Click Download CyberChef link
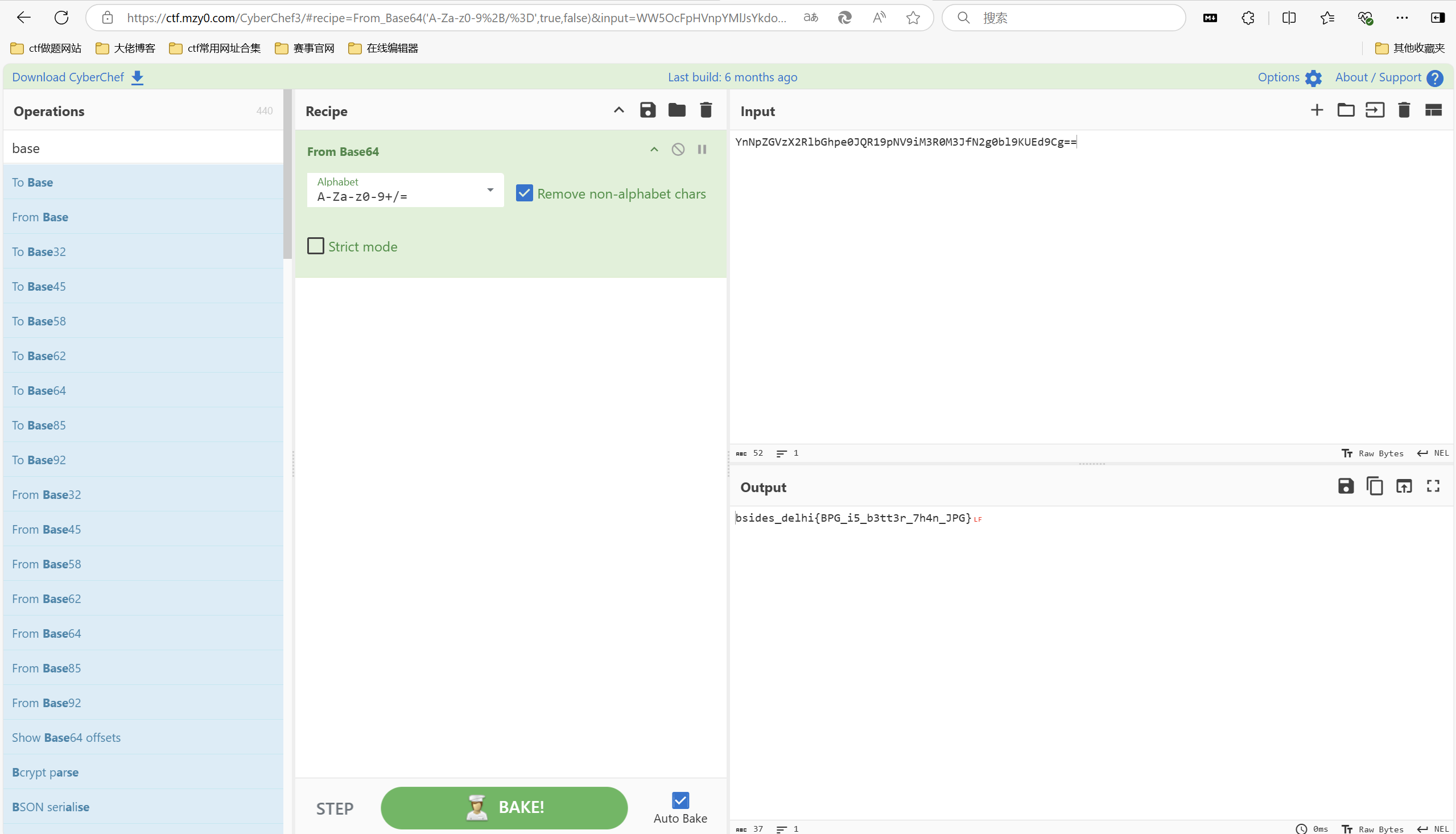 point(78,77)
